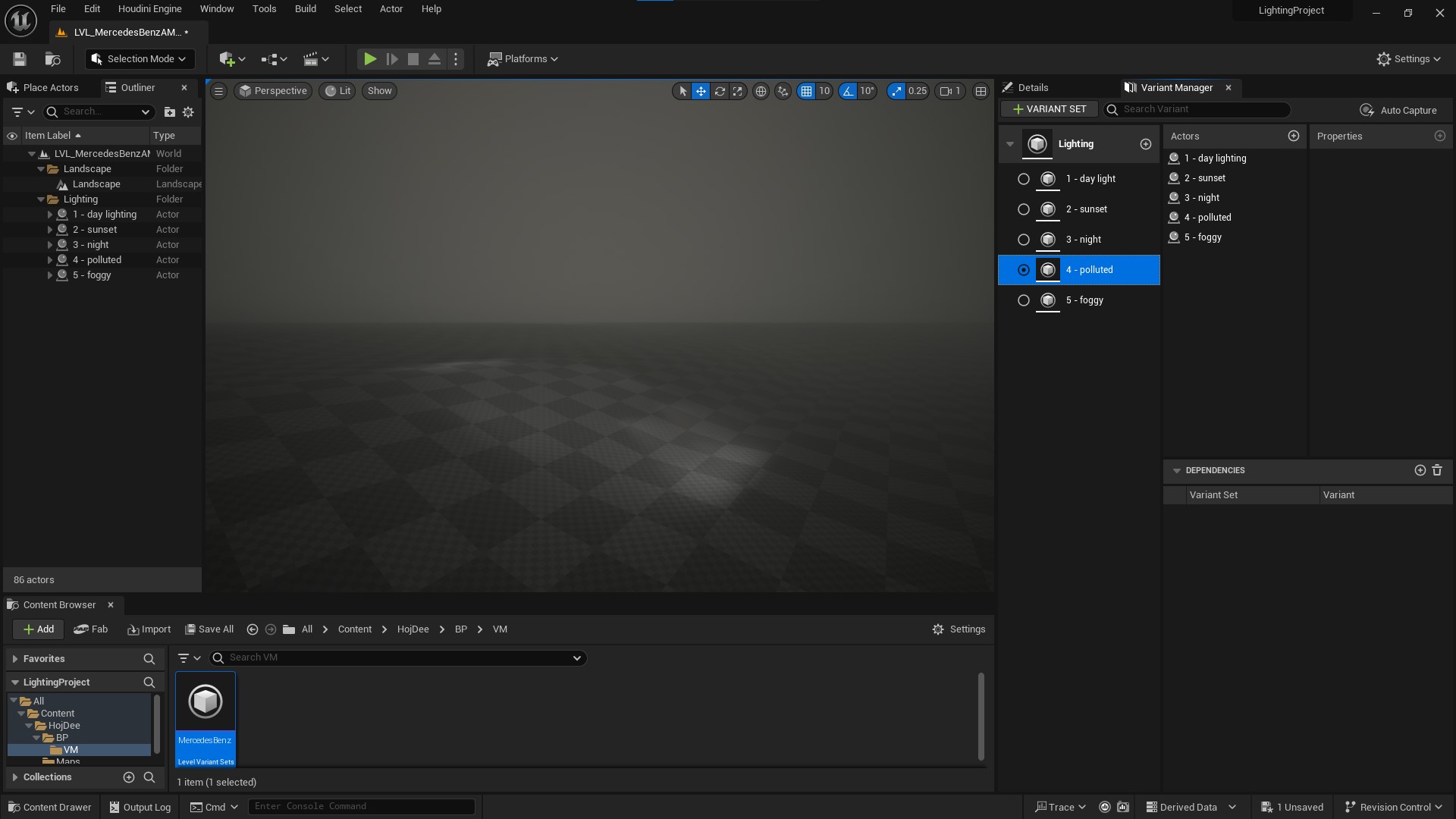Click the Import button in Content Browser
1456x819 pixels.
(149, 629)
